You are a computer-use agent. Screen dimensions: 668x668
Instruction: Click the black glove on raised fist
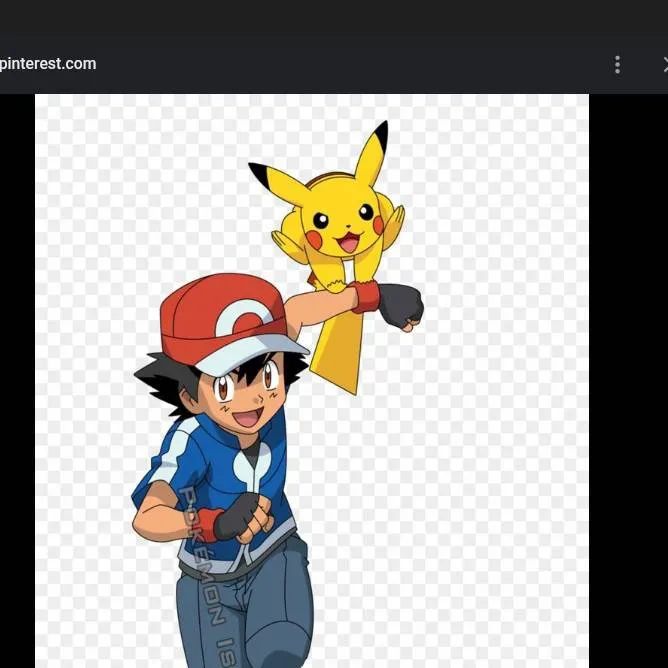pyautogui.click(x=401, y=304)
